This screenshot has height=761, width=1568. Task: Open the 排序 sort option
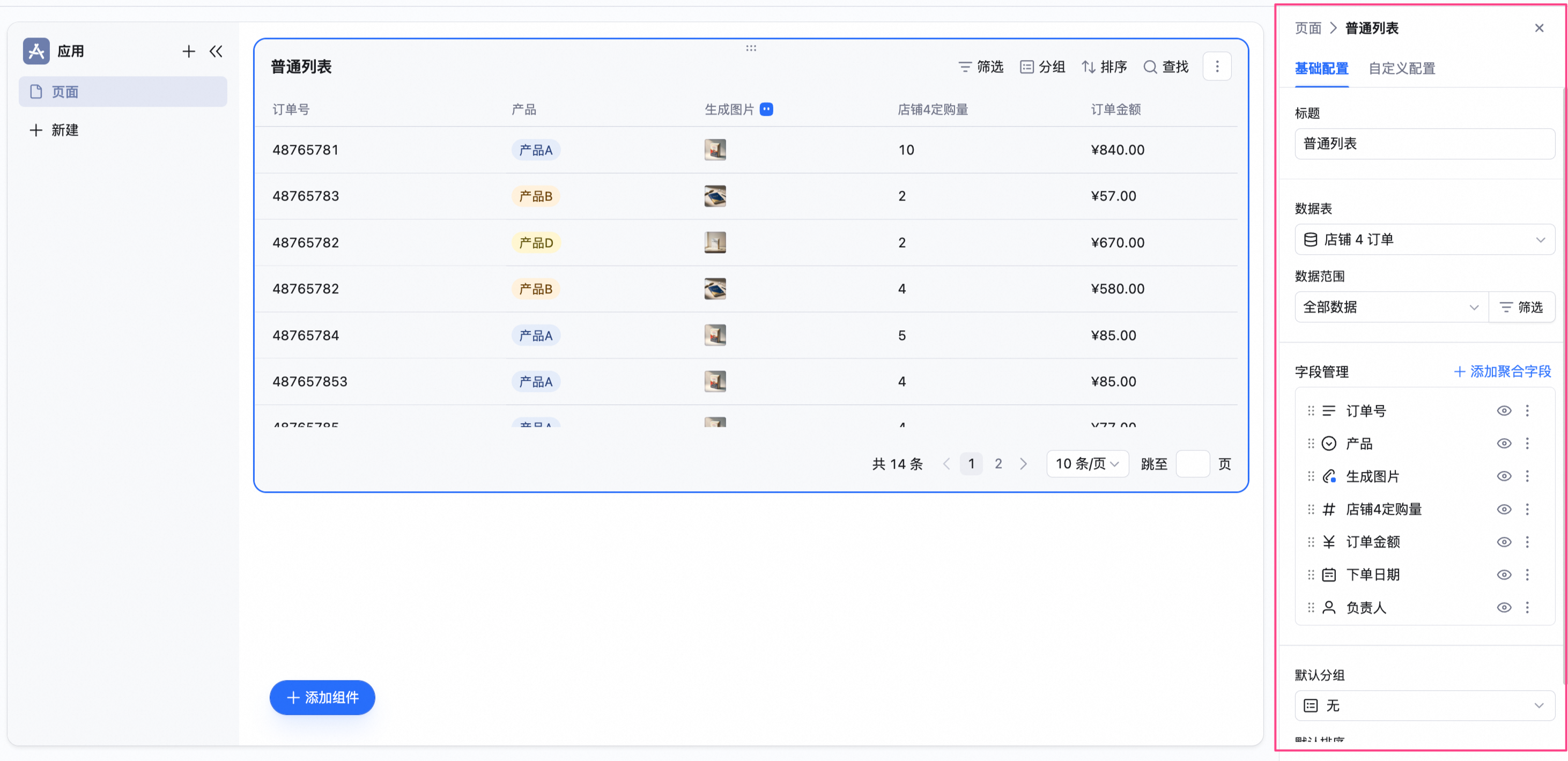(1104, 67)
